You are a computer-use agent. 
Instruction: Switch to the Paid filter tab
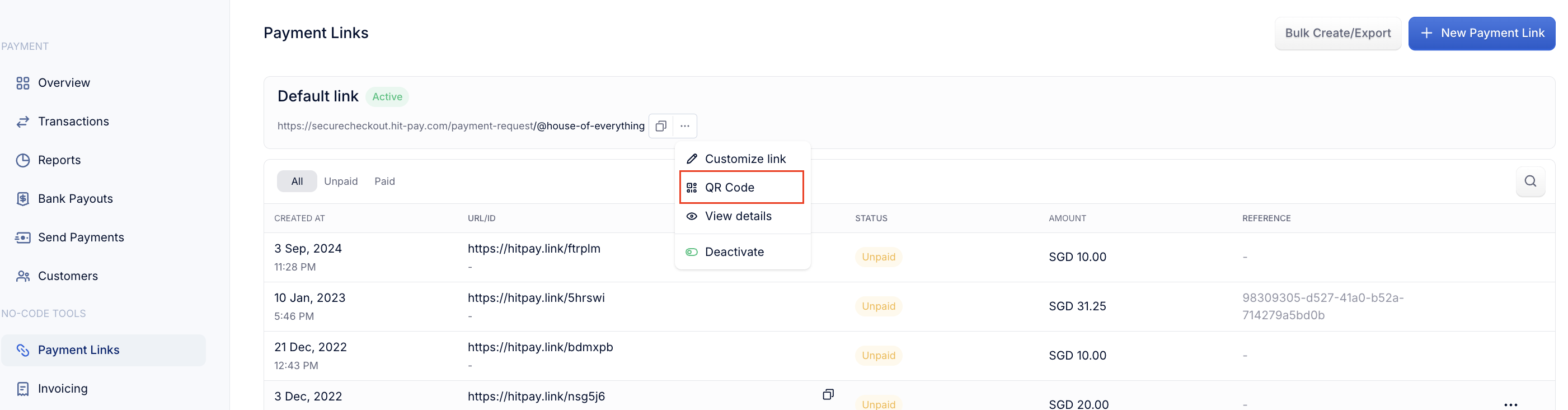(x=384, y=181)
